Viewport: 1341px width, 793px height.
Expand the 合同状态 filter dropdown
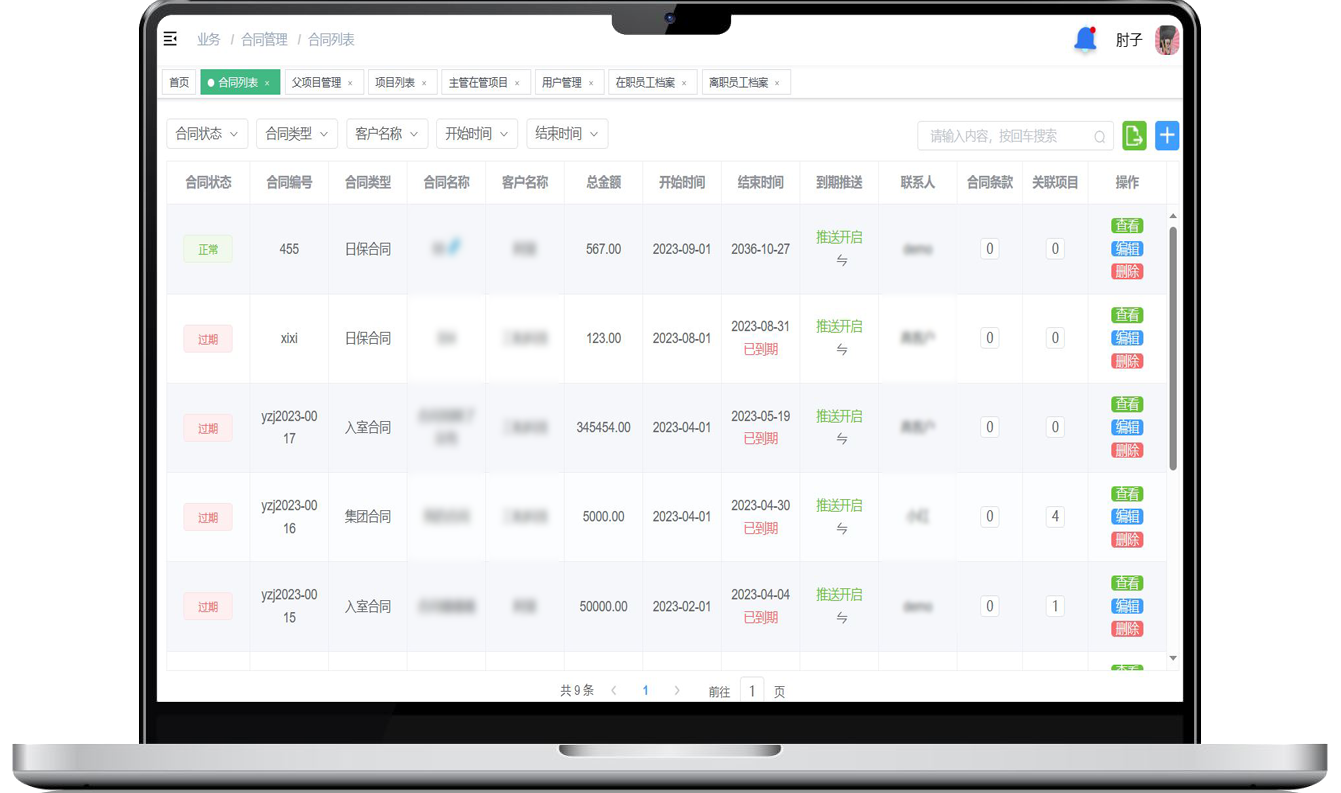[207, 134]
